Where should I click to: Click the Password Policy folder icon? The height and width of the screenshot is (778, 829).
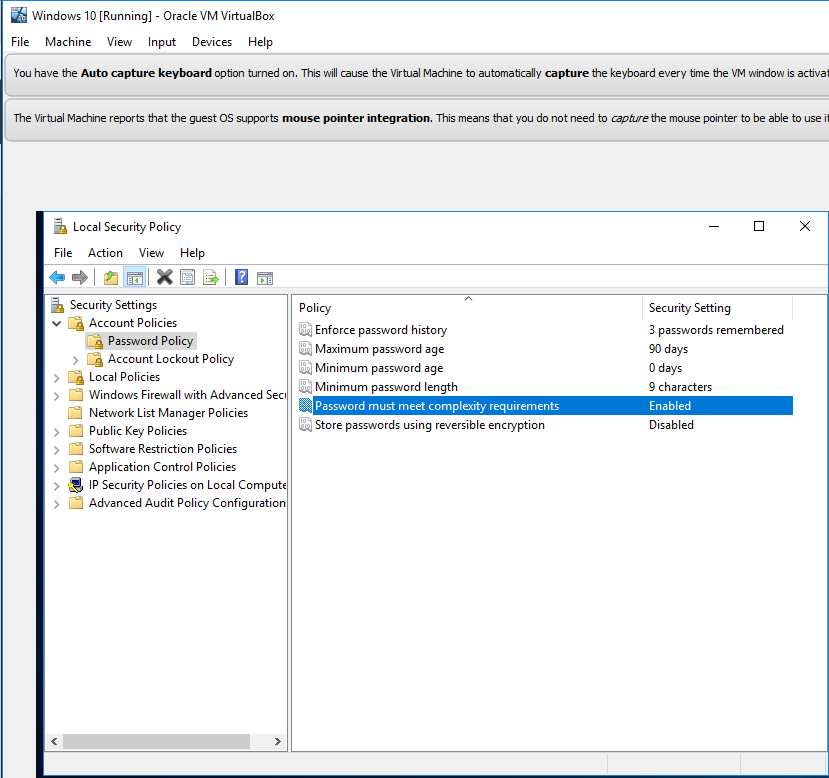(x=95, y=341)
